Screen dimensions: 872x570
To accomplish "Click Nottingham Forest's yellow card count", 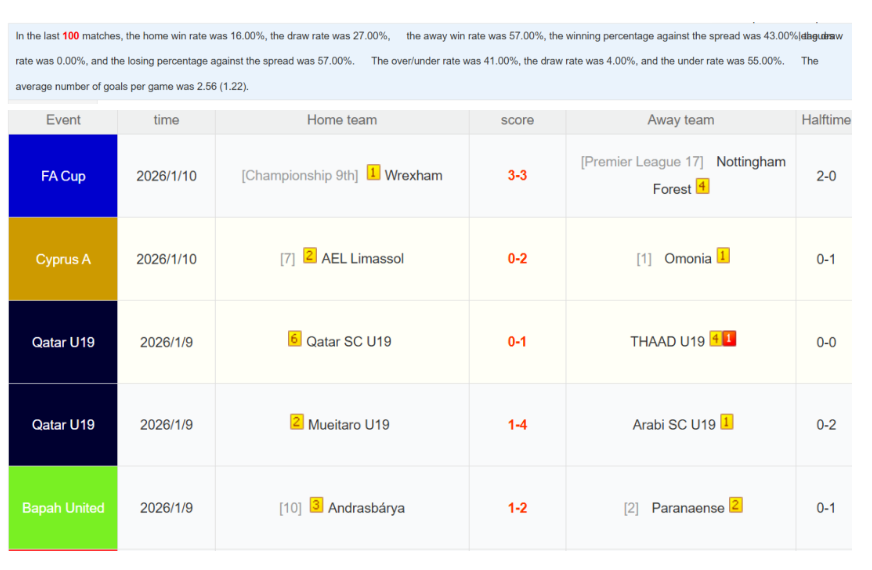I will (x=702, y=186).
